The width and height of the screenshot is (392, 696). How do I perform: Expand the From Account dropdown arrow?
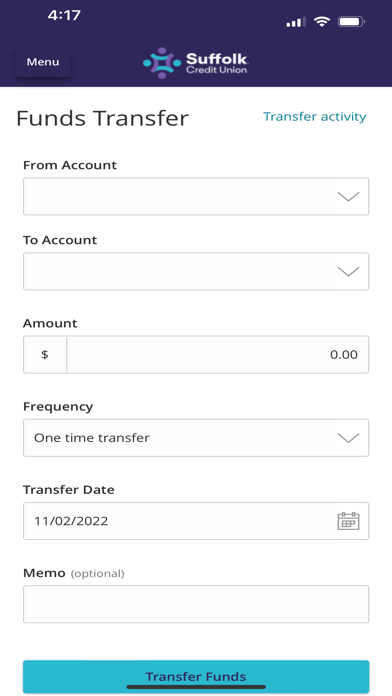click(348, 196)
